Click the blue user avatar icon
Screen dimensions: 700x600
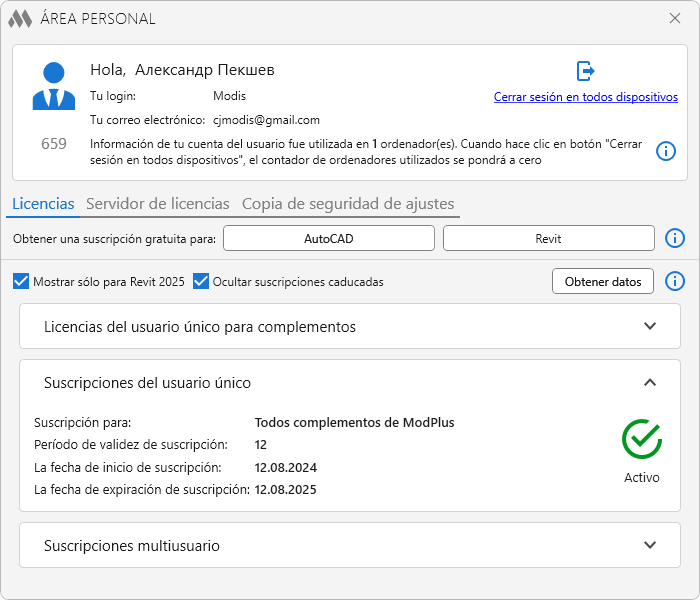coord(54,86)
